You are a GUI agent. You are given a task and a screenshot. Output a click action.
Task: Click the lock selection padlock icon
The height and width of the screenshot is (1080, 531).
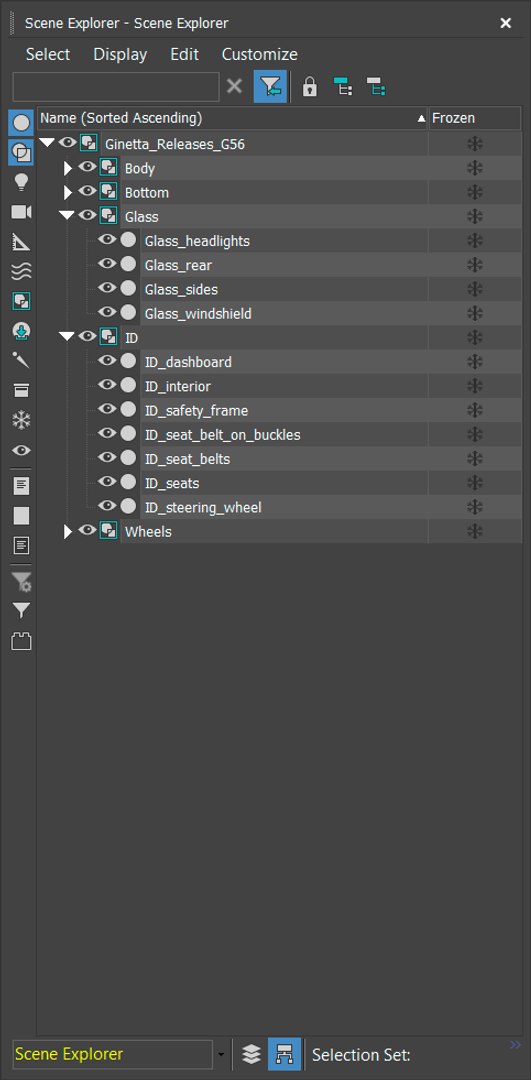click(310, 87)
